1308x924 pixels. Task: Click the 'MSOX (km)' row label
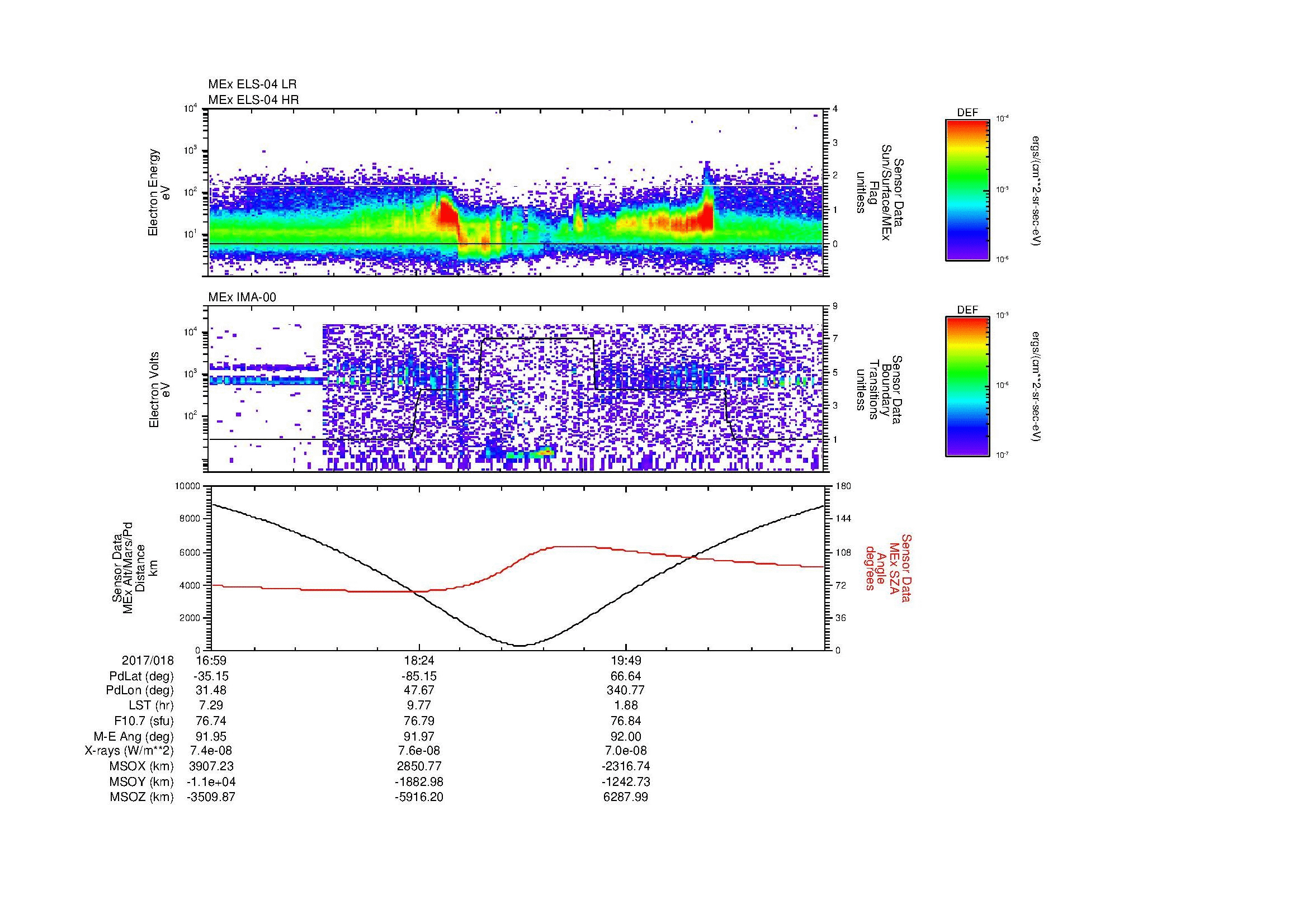point(141,766)
